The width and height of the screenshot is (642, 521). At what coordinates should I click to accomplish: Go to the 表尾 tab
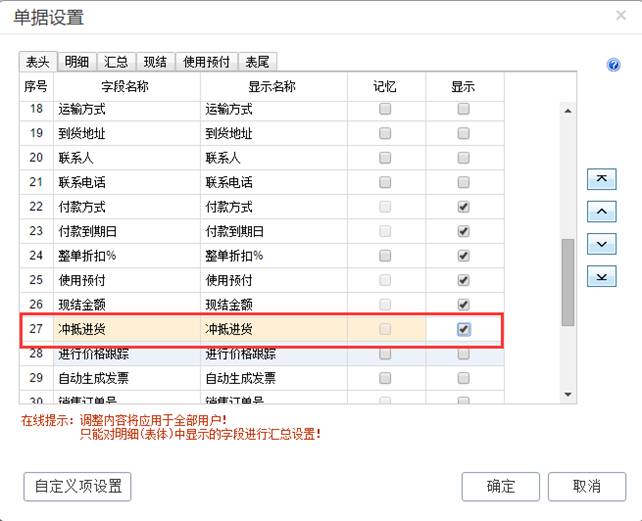(257, 61)
